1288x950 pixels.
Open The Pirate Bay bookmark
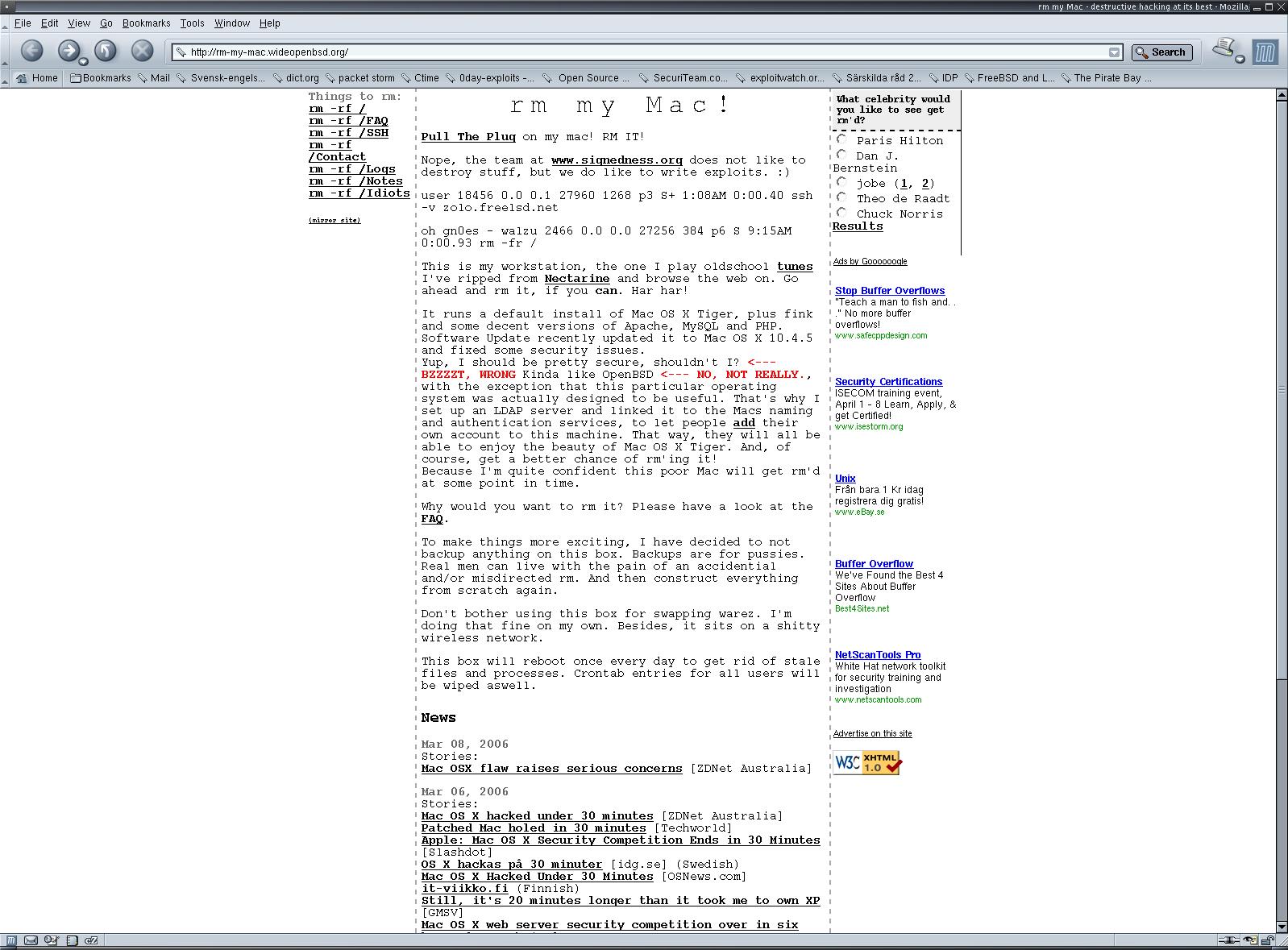1106,78
